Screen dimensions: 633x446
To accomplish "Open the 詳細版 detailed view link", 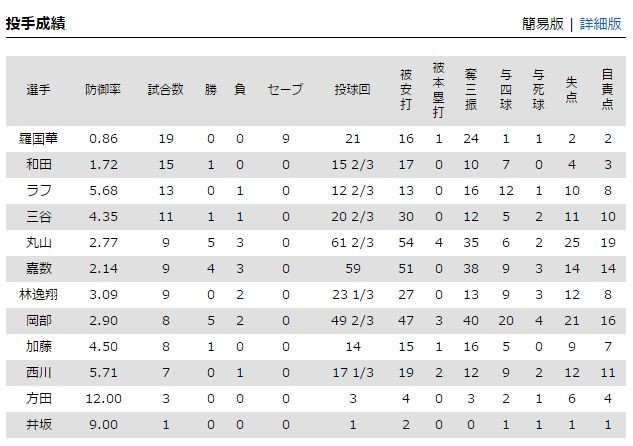I will pyautogui.click(x=600, y=24).
